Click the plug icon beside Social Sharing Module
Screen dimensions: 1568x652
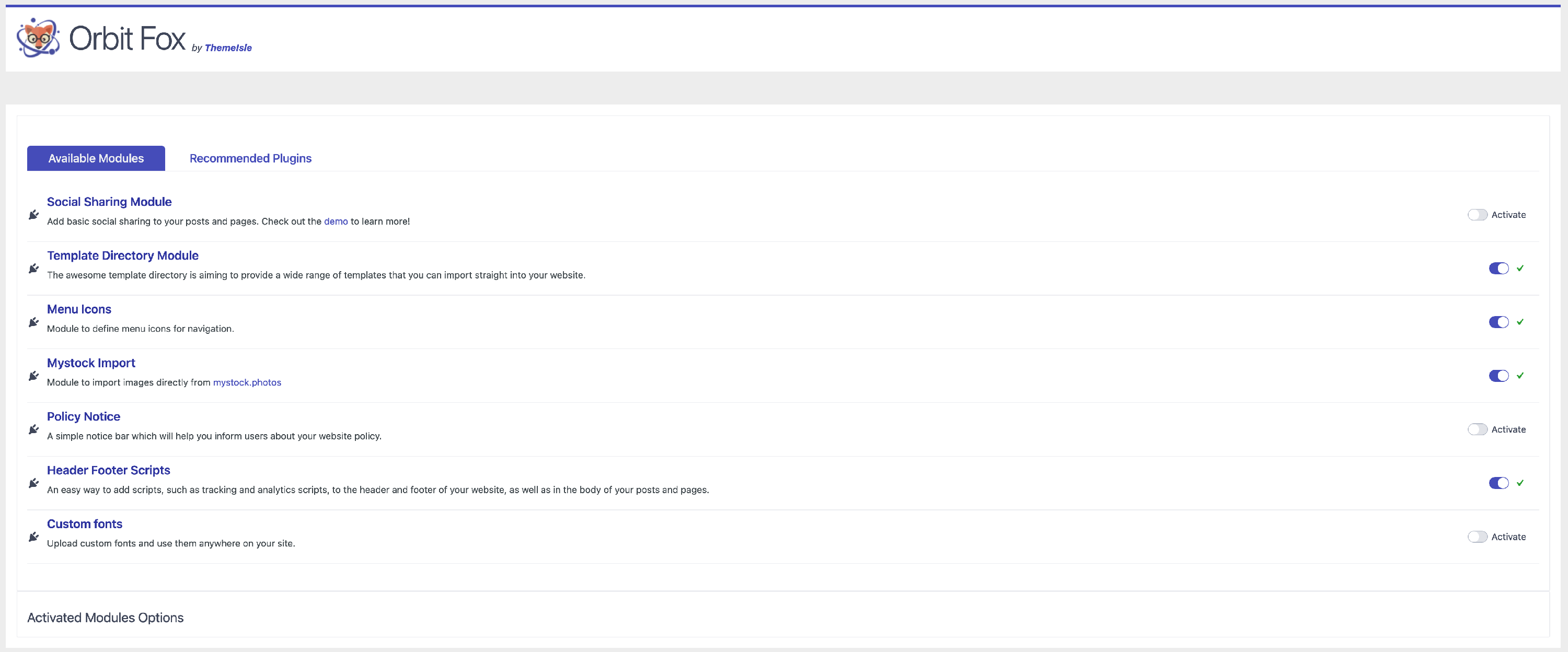point(33,214)
